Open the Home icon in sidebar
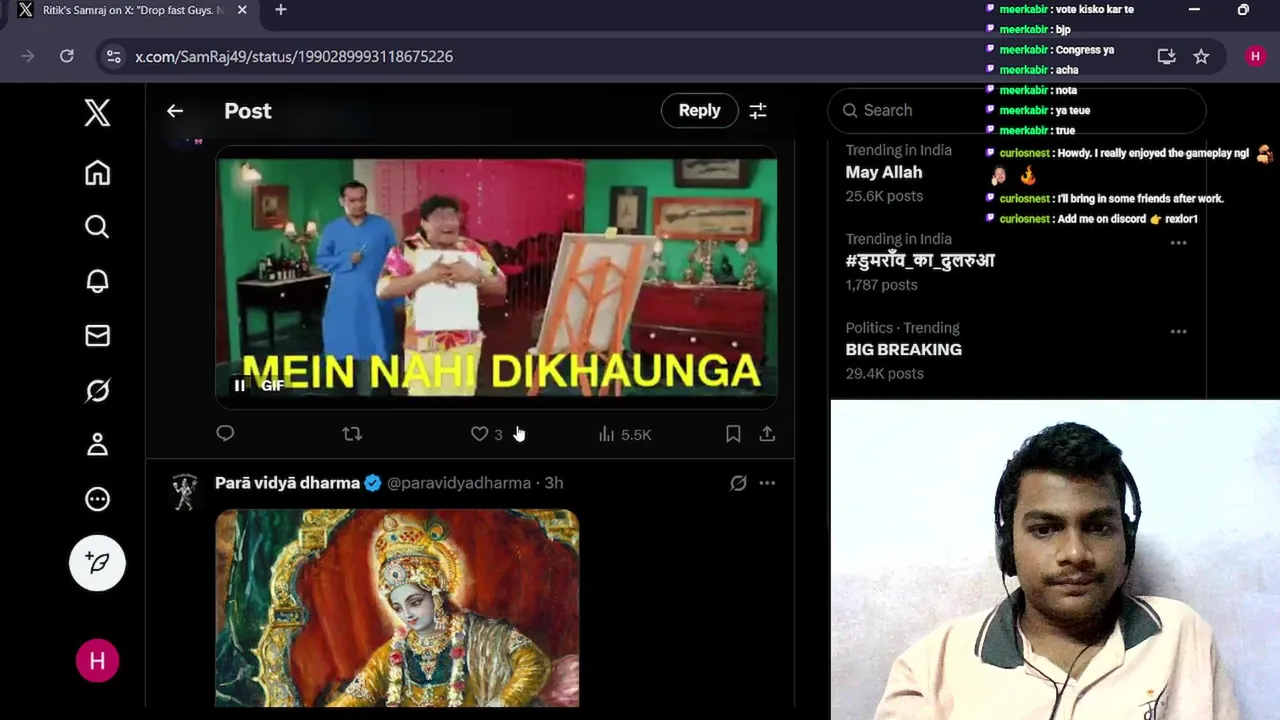The image size is (1280, 720). 97,173
